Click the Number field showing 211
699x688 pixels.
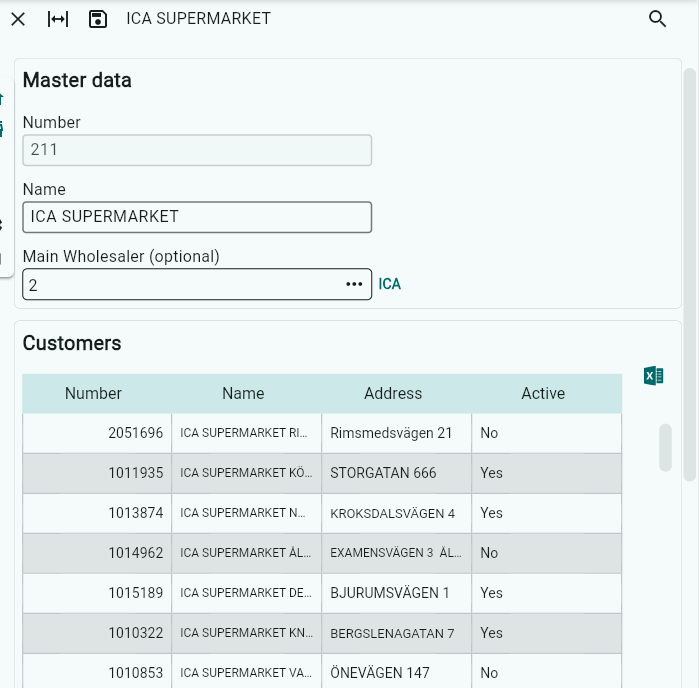click(x=197, y=150)
